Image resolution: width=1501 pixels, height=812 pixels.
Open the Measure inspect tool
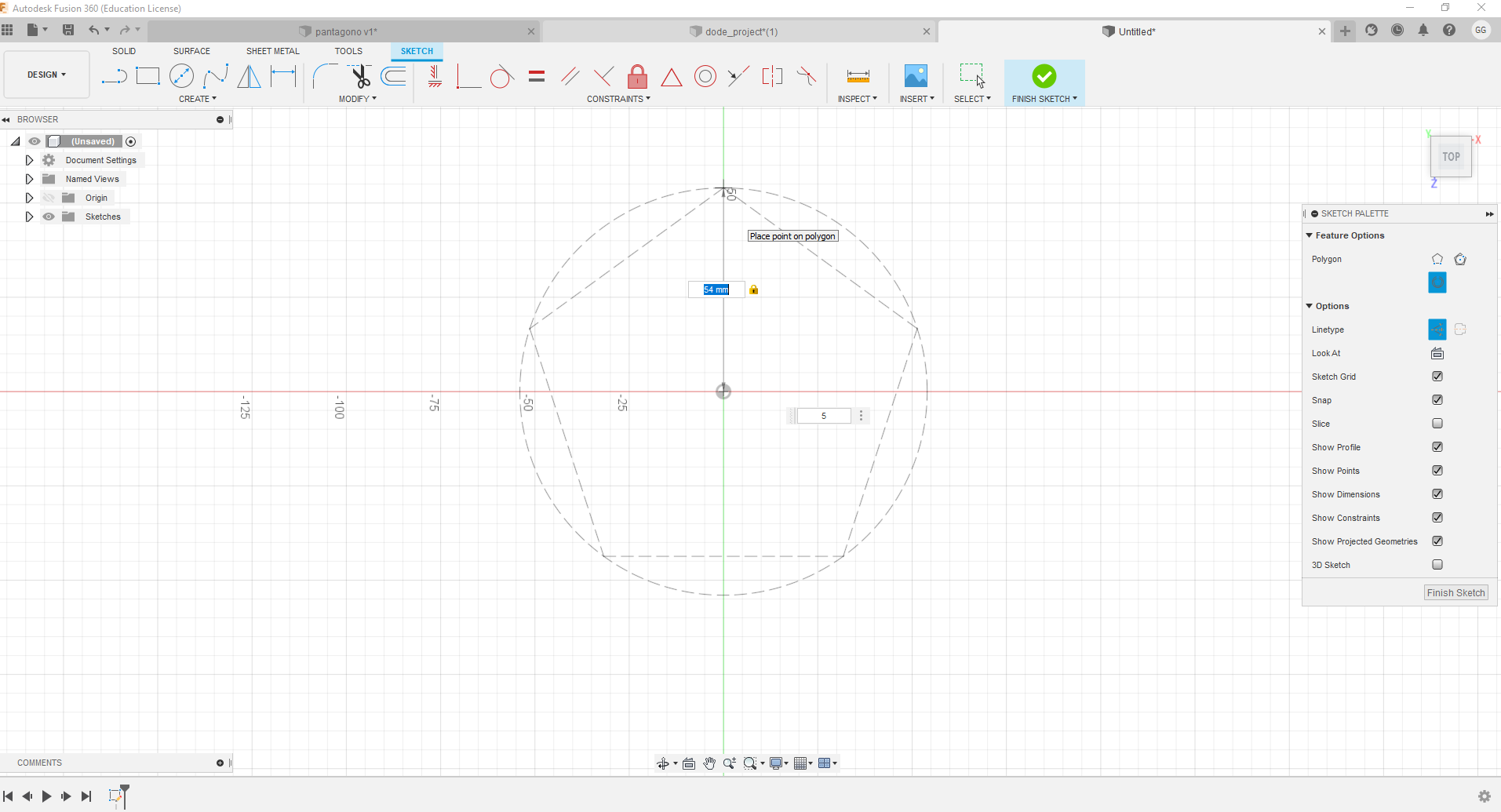(x=858, y=76)
